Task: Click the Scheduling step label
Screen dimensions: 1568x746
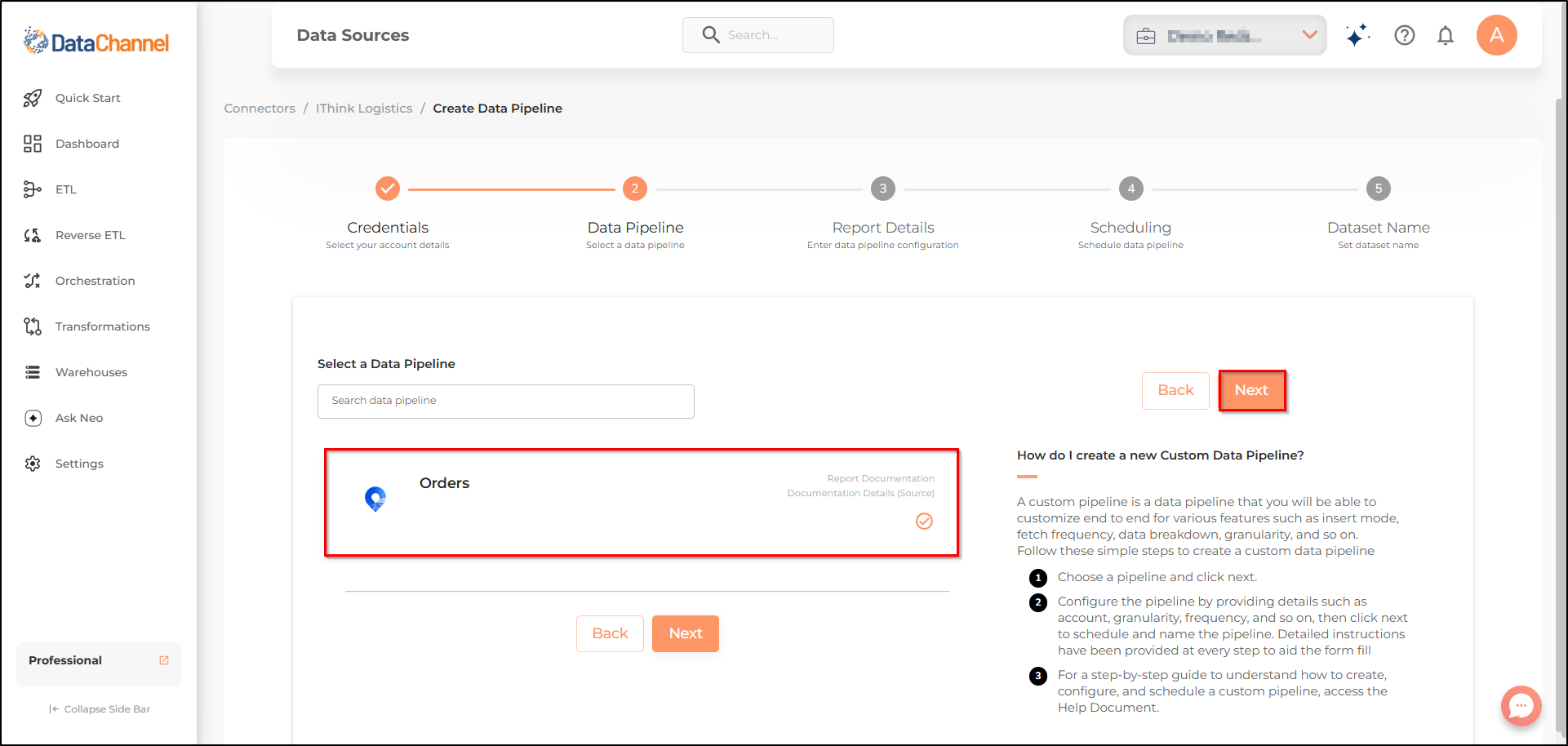Action: pos(1130,228)
